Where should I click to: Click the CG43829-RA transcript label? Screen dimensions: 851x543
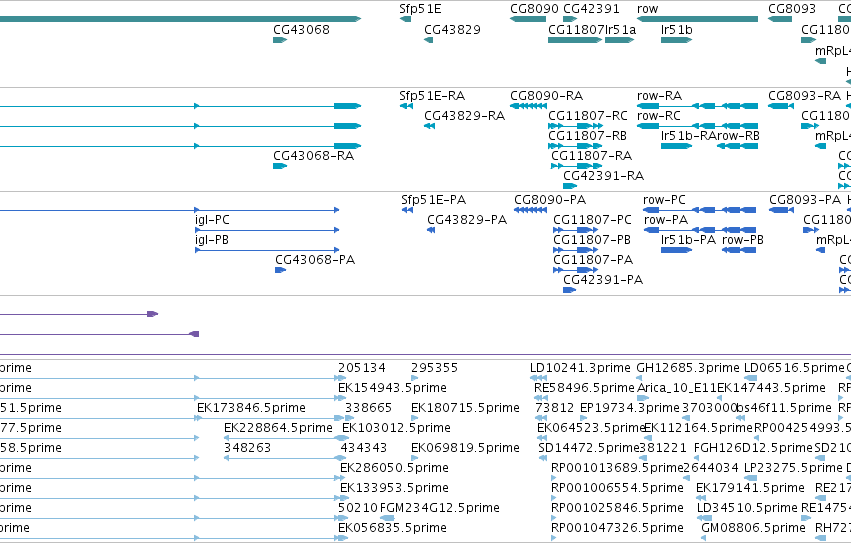coord(465,116)
